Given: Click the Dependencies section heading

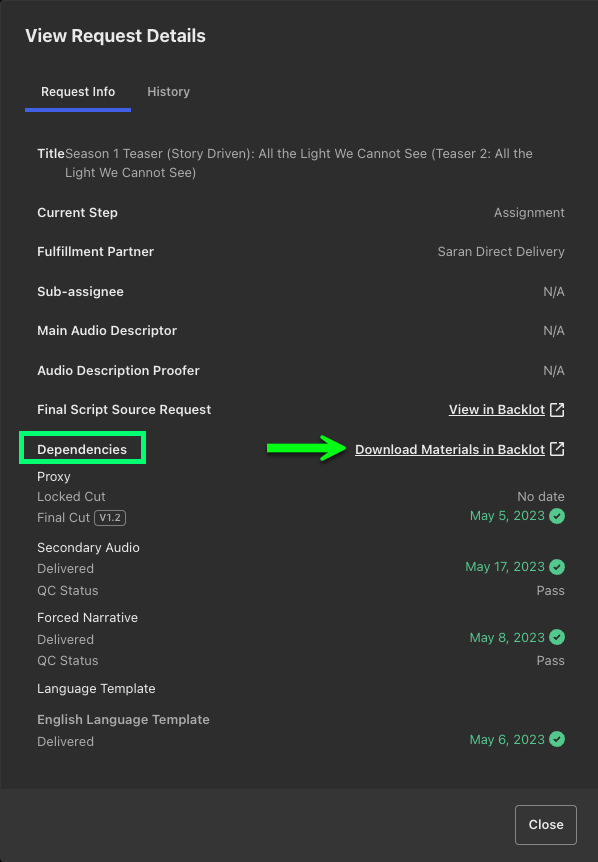Looking at the screenshot, I should click(82, 449).
